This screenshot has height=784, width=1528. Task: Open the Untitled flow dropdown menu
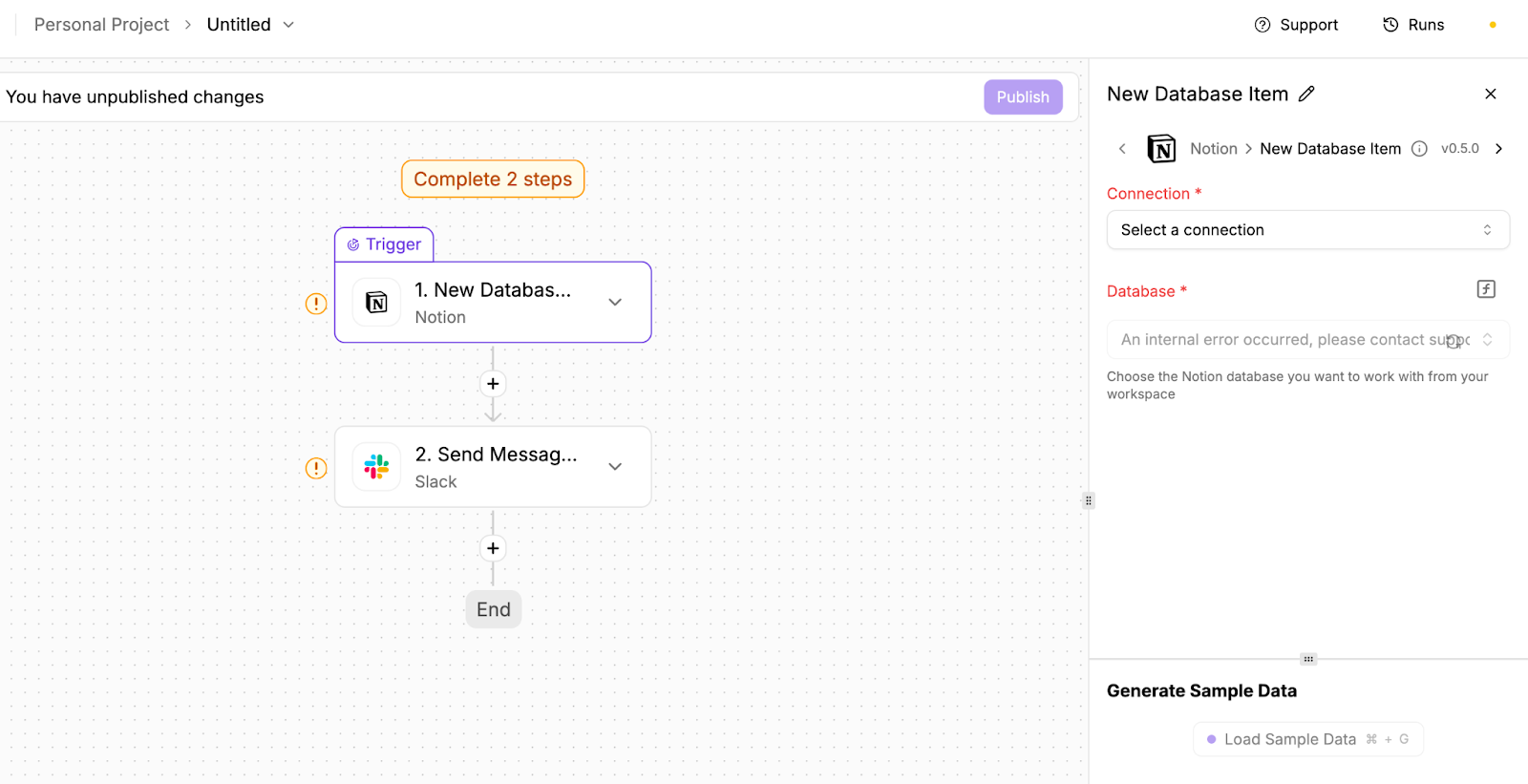point(288,25)
